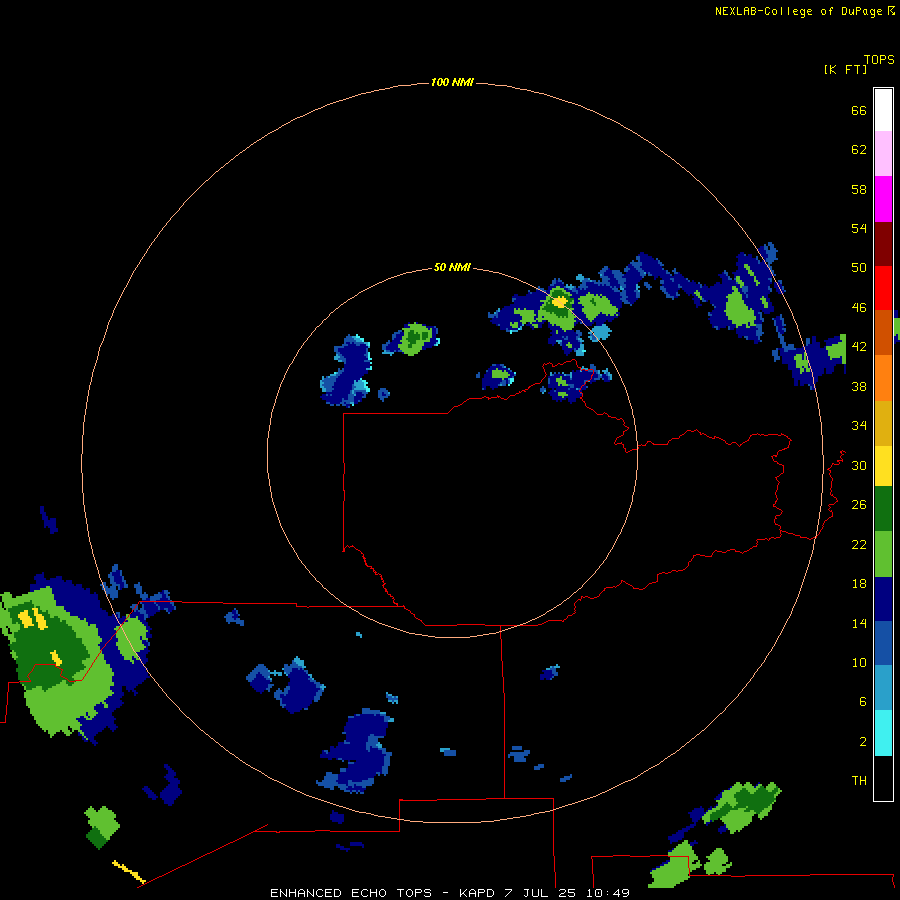Click the bright yellow legend swatch
900x900 pixels.
click(x=883, y=466)
